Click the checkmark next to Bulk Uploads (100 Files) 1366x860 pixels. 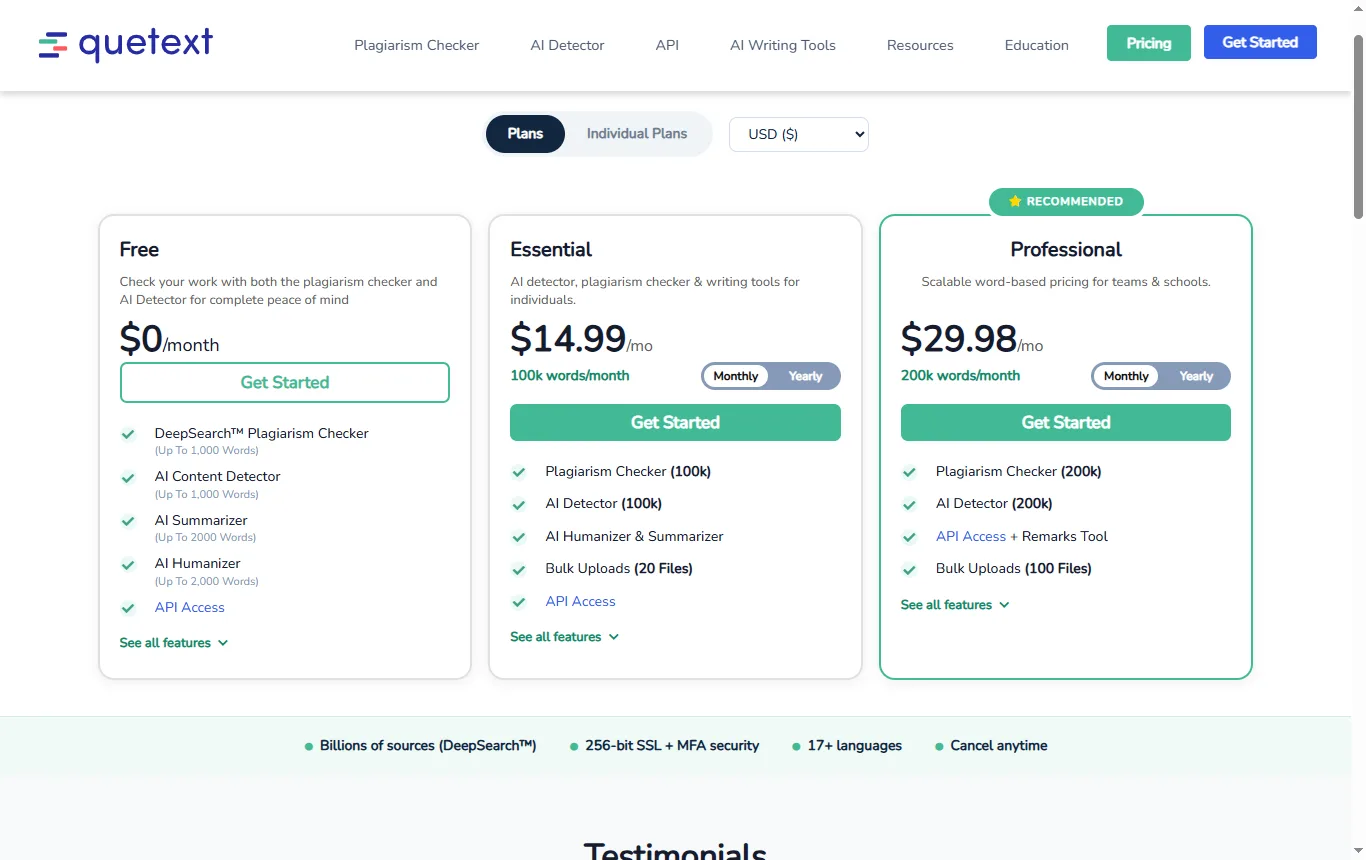(x=909, y=569)
